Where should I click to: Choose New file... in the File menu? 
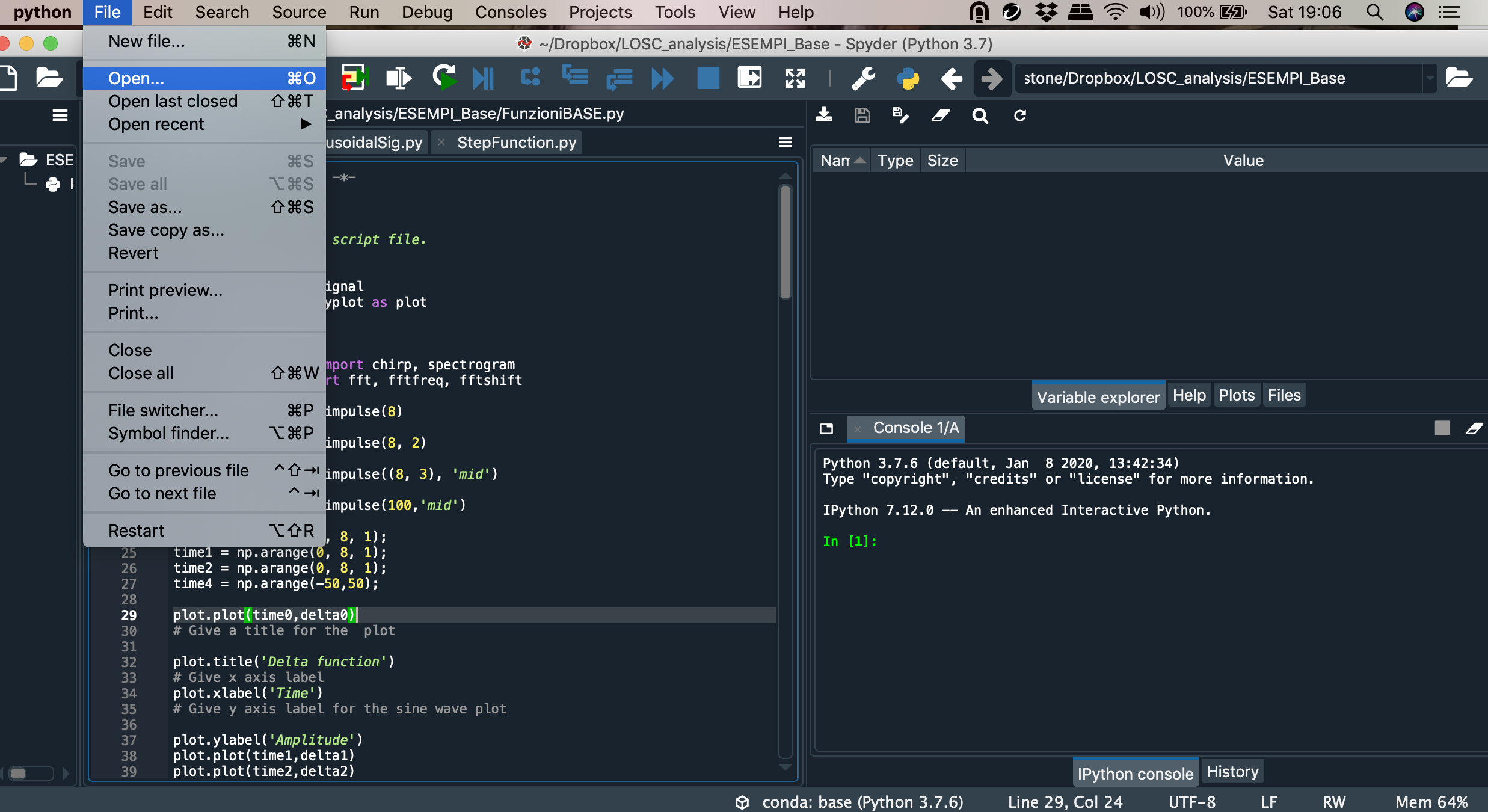(204, 41)
